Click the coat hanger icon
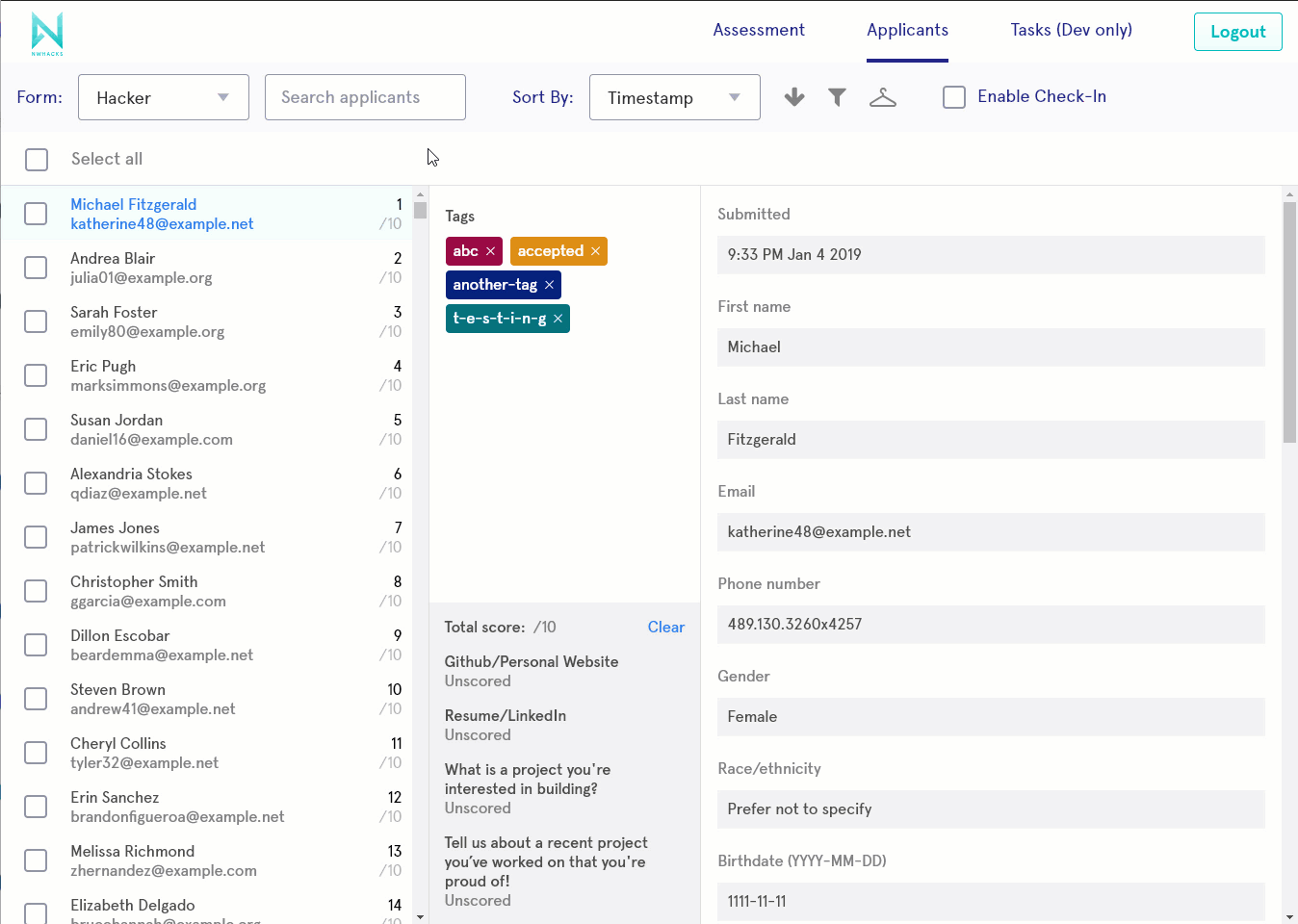This screenshot has width=1298, height=924. [883, 97]
